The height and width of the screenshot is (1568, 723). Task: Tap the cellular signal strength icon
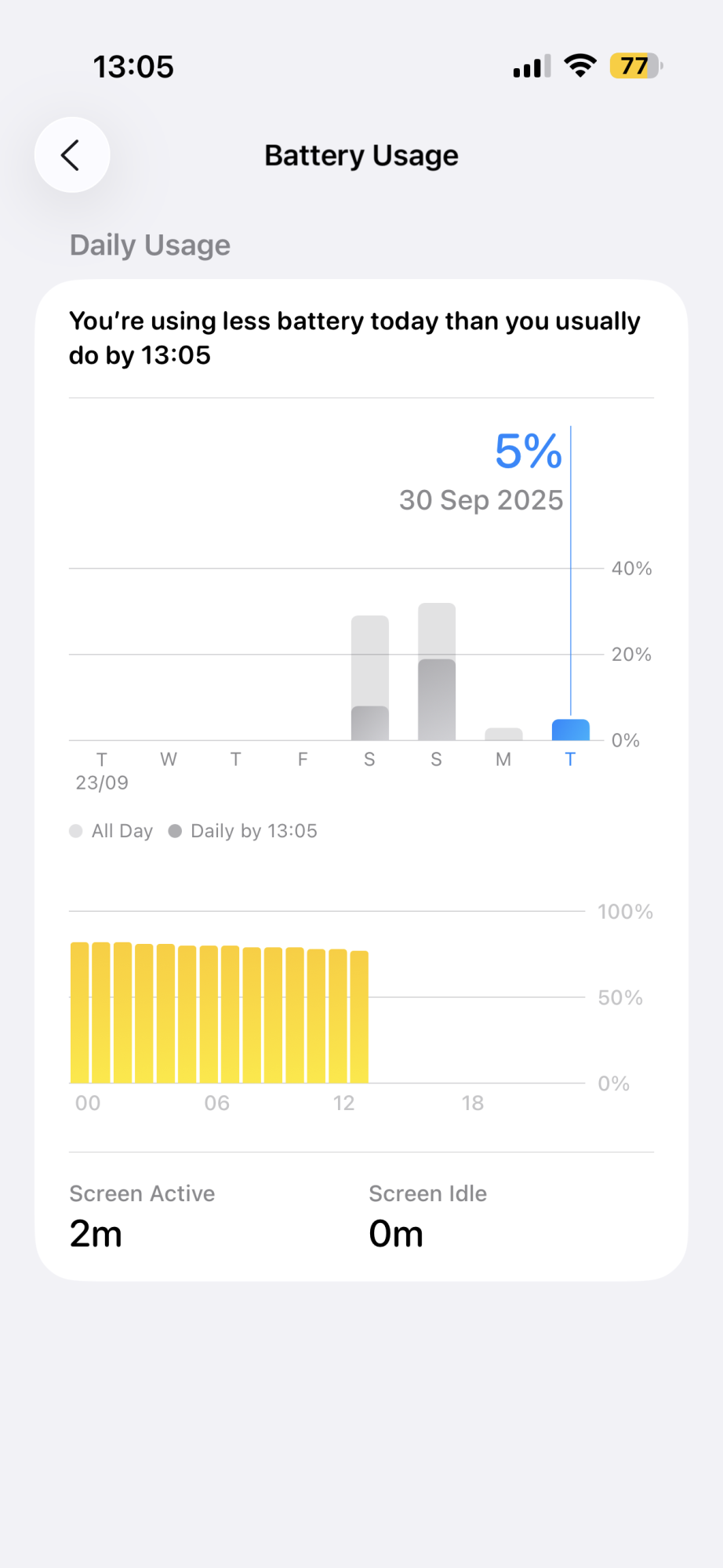click(532, 67)
